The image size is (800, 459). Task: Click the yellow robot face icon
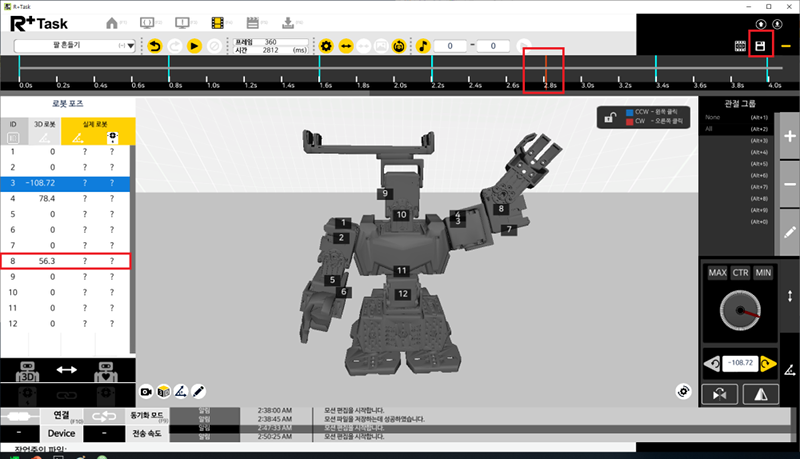(399, 46)
